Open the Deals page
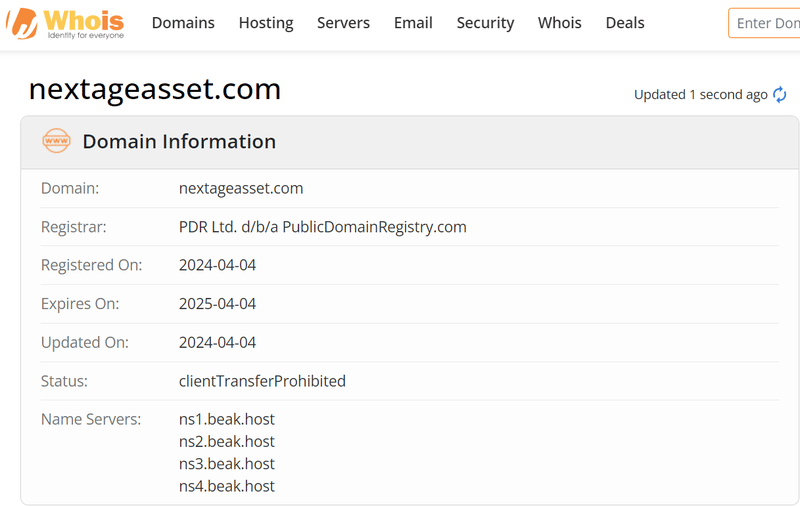800x506 pixels. (x=625, y=23)
